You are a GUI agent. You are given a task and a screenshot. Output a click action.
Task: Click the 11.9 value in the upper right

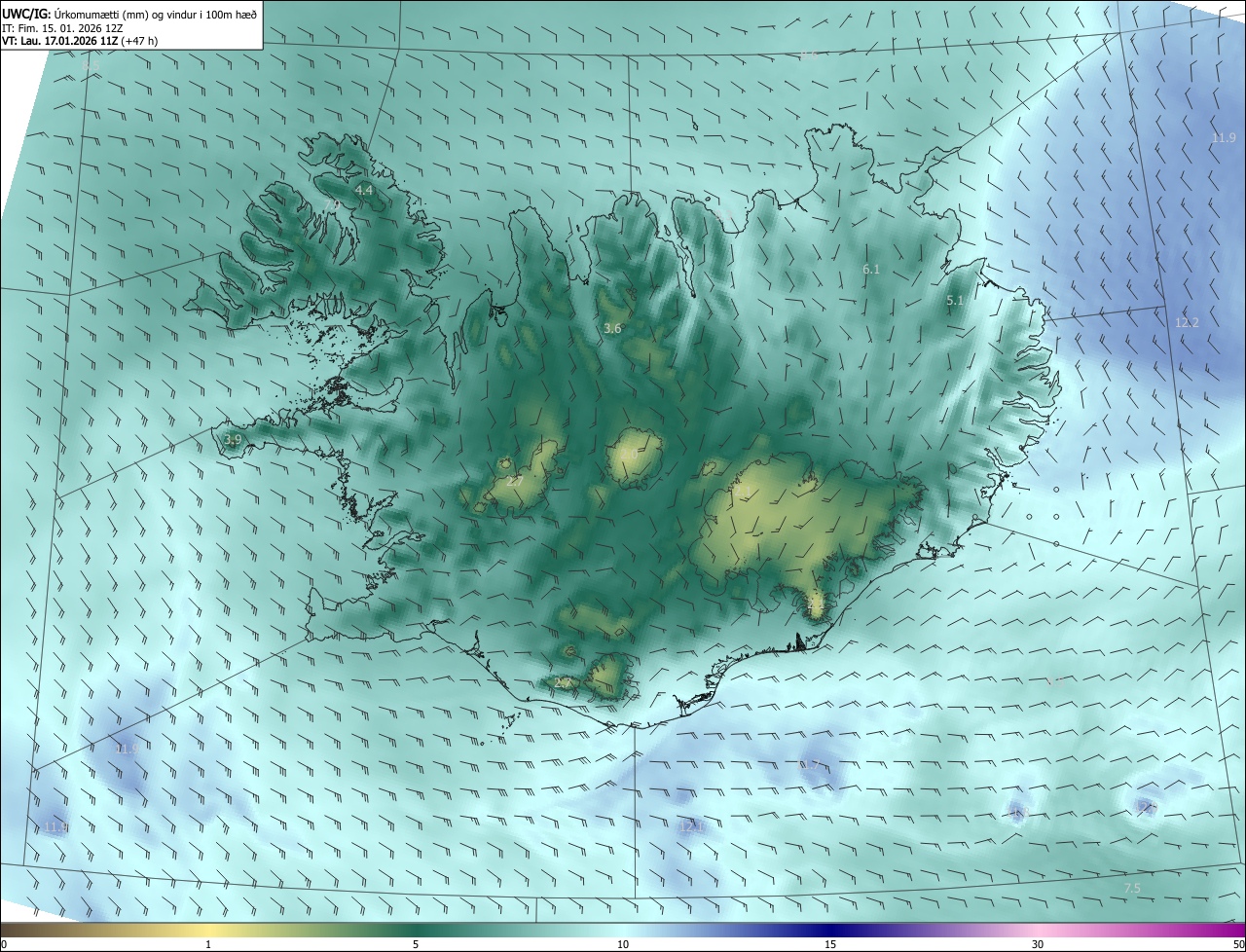[x=1224, y=138]
